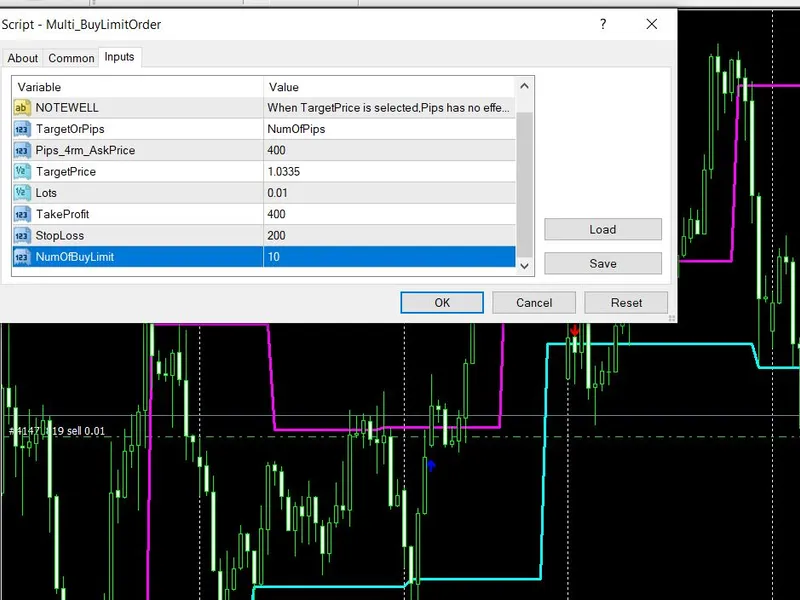The image size is (800, 600).
Task: Click the Lots double type icon
Action: (x=22, y=193)
